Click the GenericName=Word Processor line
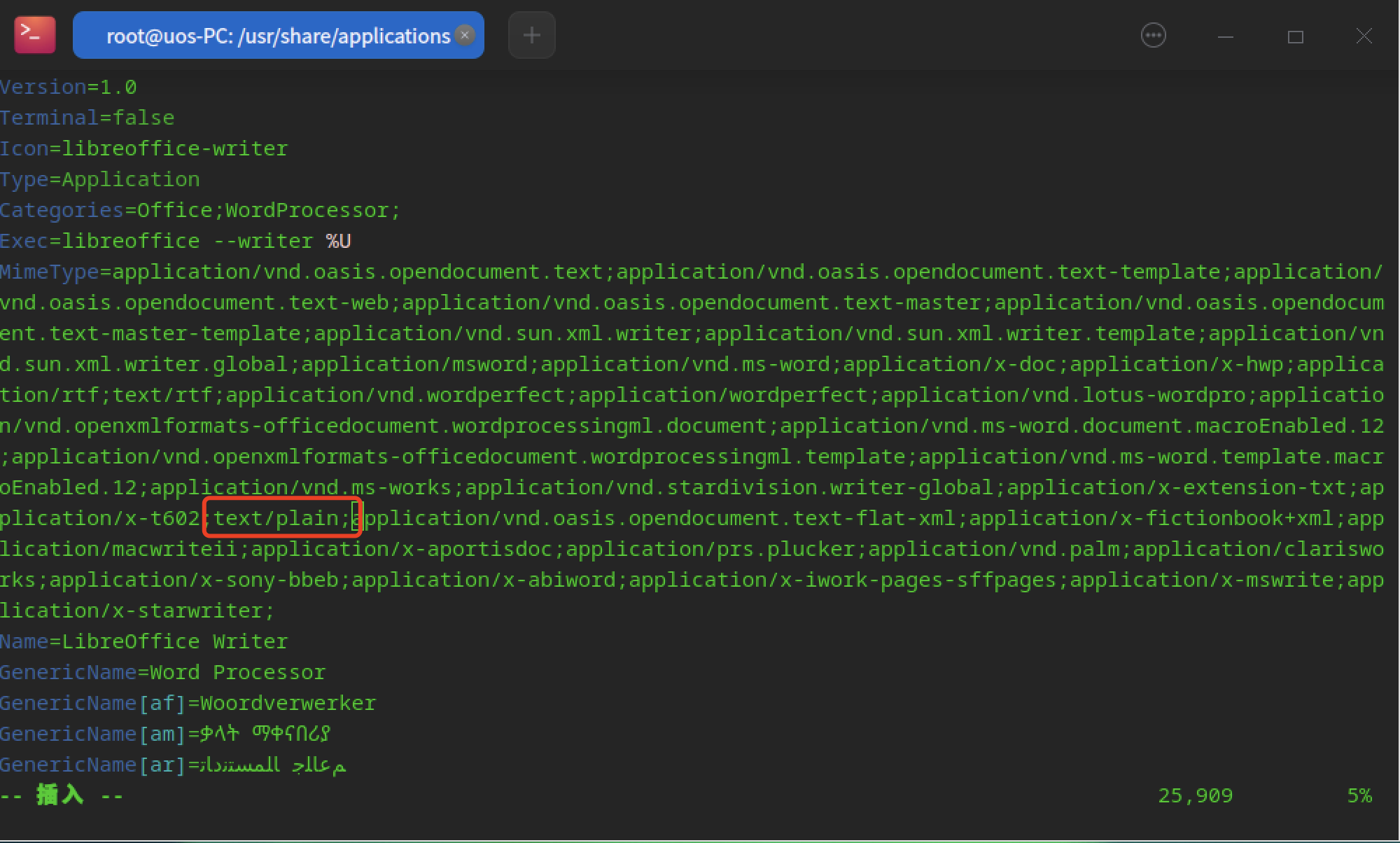The image size is (1400, 843). pos(162,672)
